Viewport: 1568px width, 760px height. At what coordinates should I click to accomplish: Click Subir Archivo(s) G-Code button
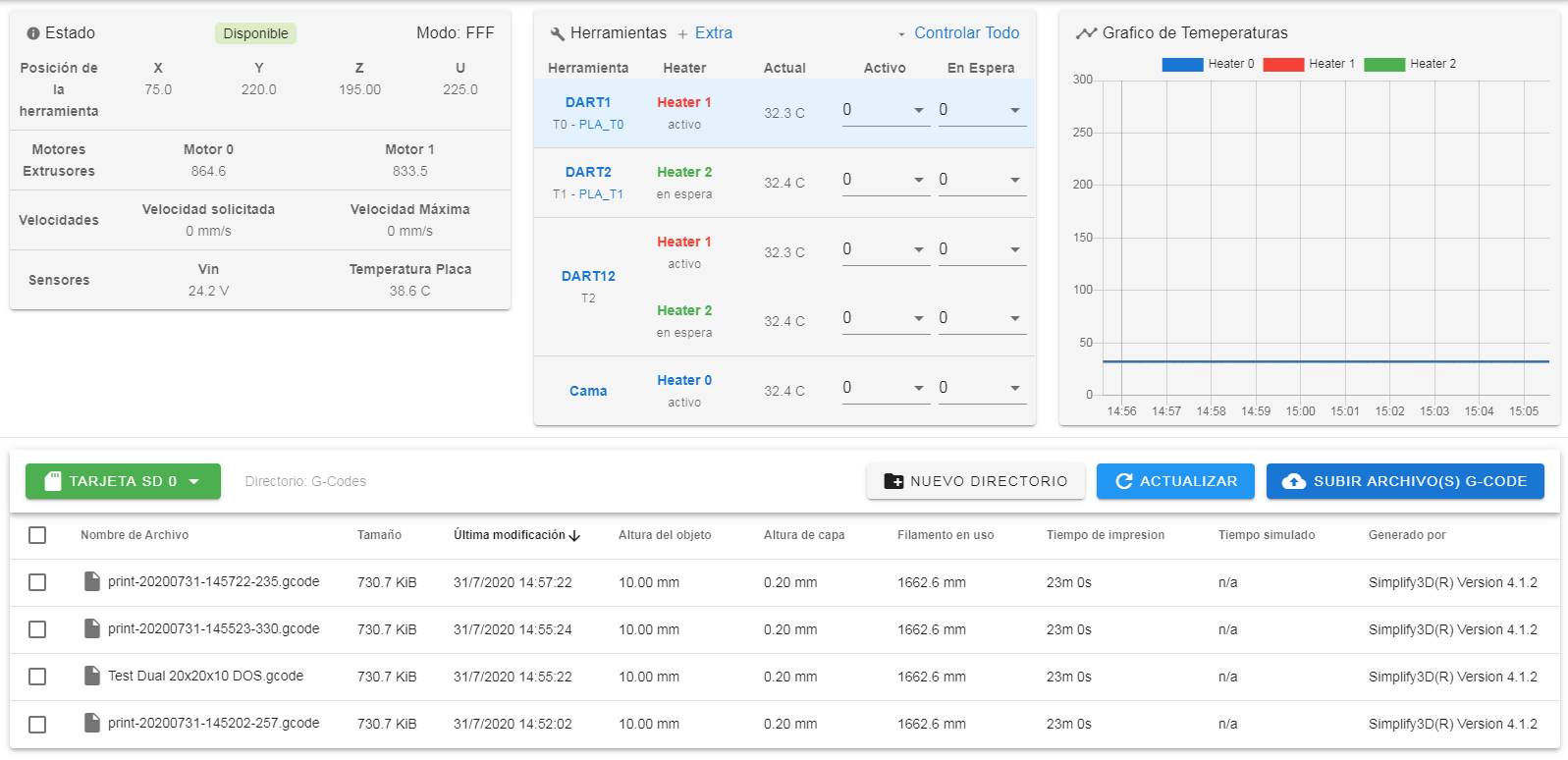pyautogui.click(x=1405, y=481)
